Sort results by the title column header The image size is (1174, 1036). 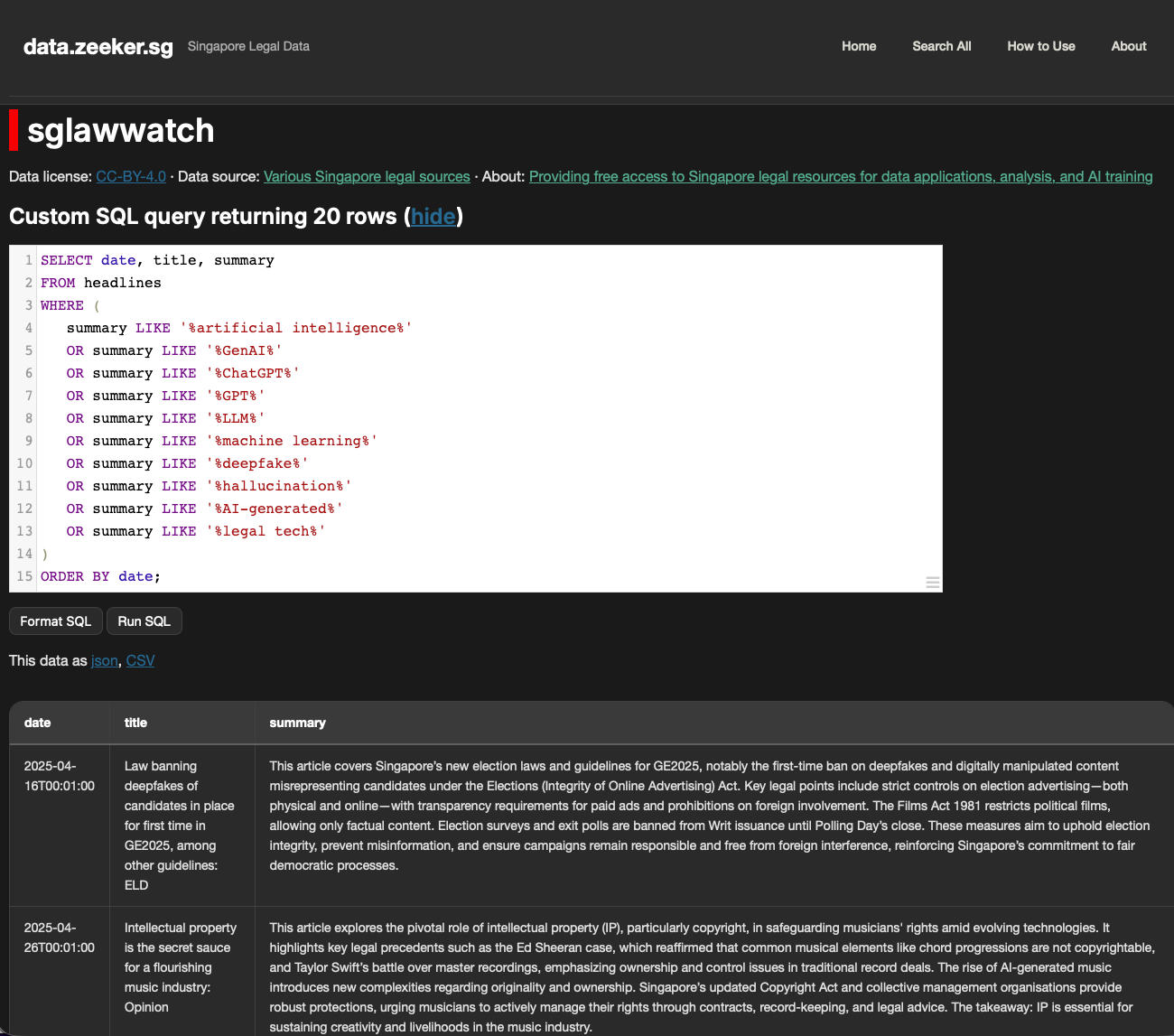click(x=135, y=723)
